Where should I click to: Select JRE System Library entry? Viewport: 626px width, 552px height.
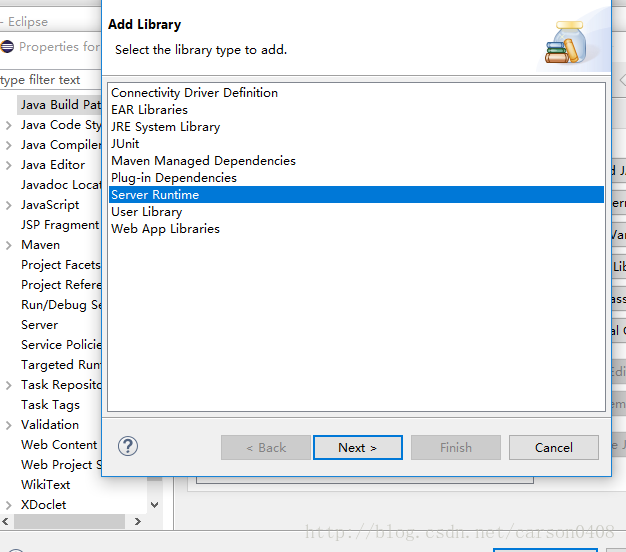[356, 127]
